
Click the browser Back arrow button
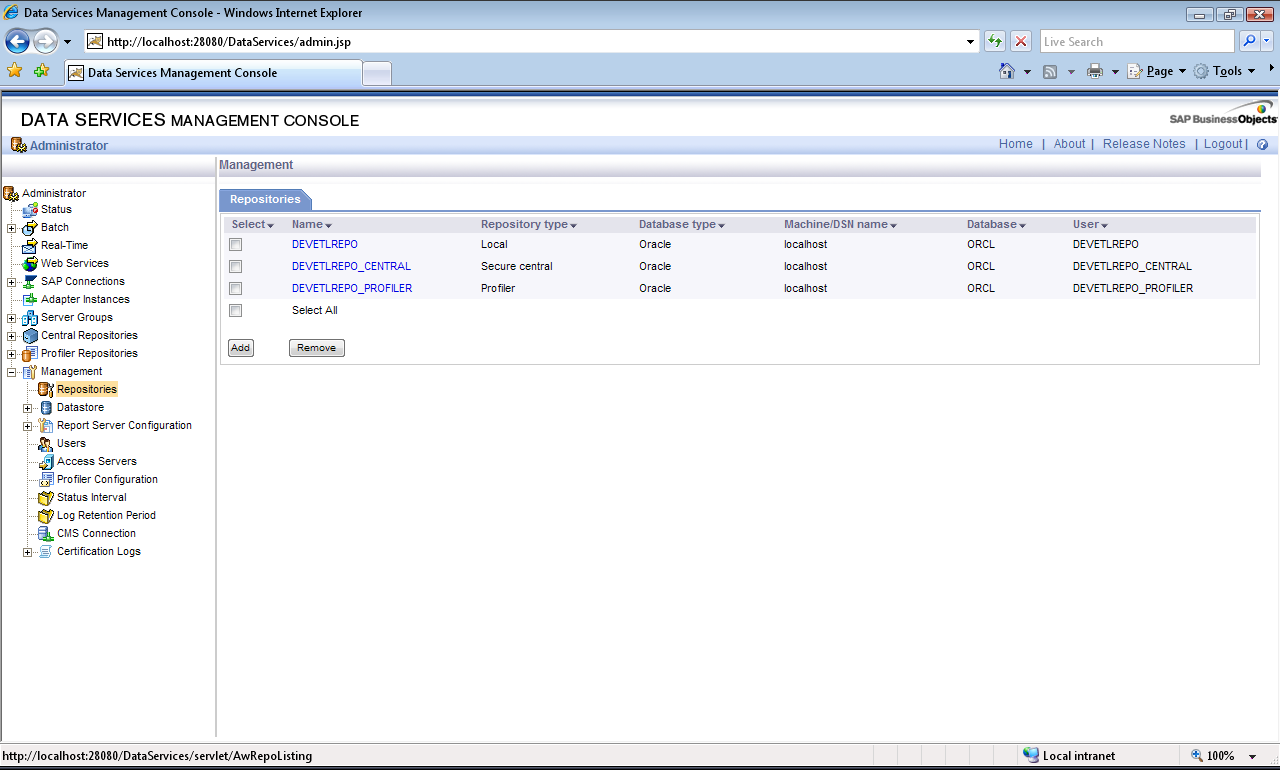(x=17, y=41)
